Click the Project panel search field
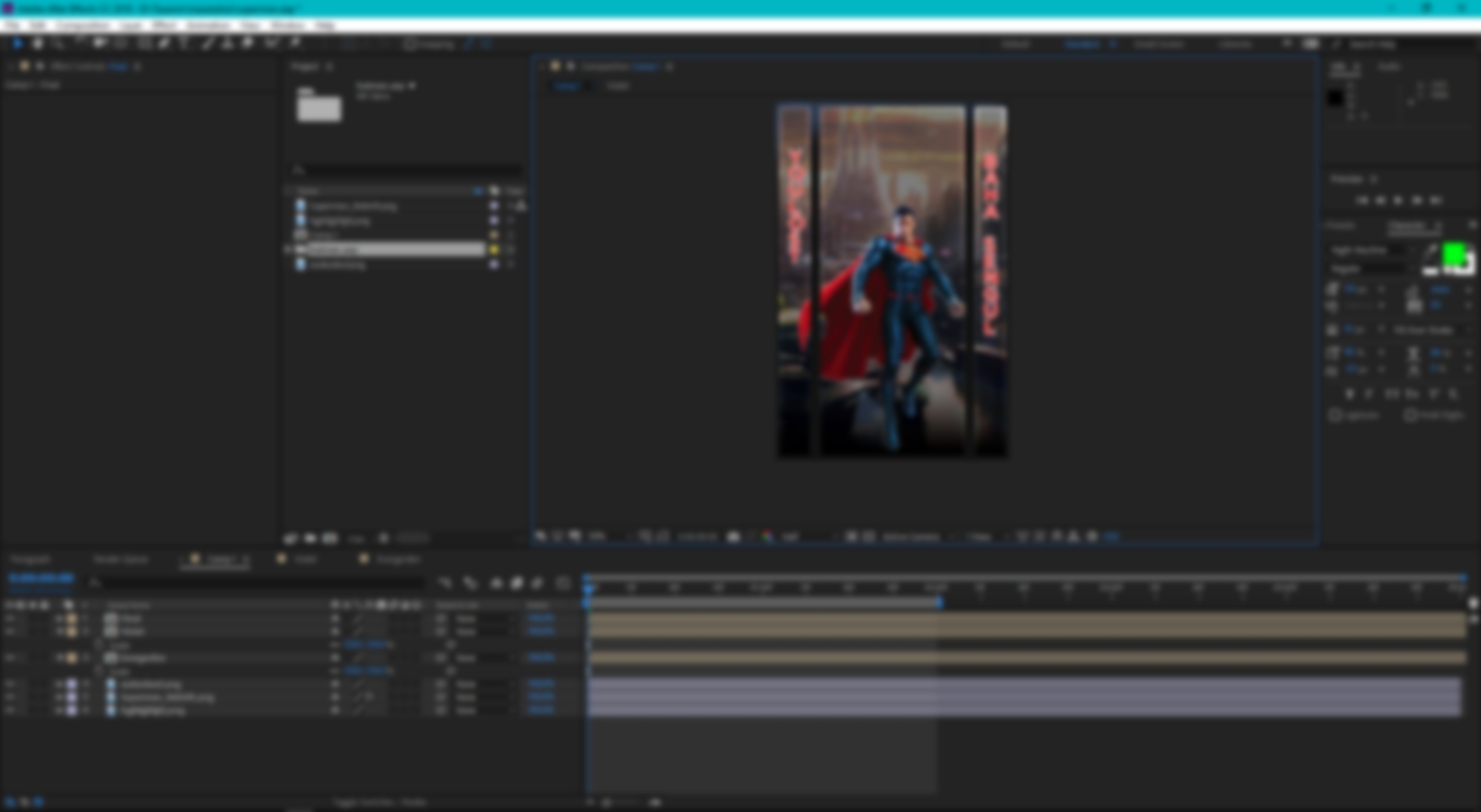Screen dimensions: 1481x812 coord(407,170)
